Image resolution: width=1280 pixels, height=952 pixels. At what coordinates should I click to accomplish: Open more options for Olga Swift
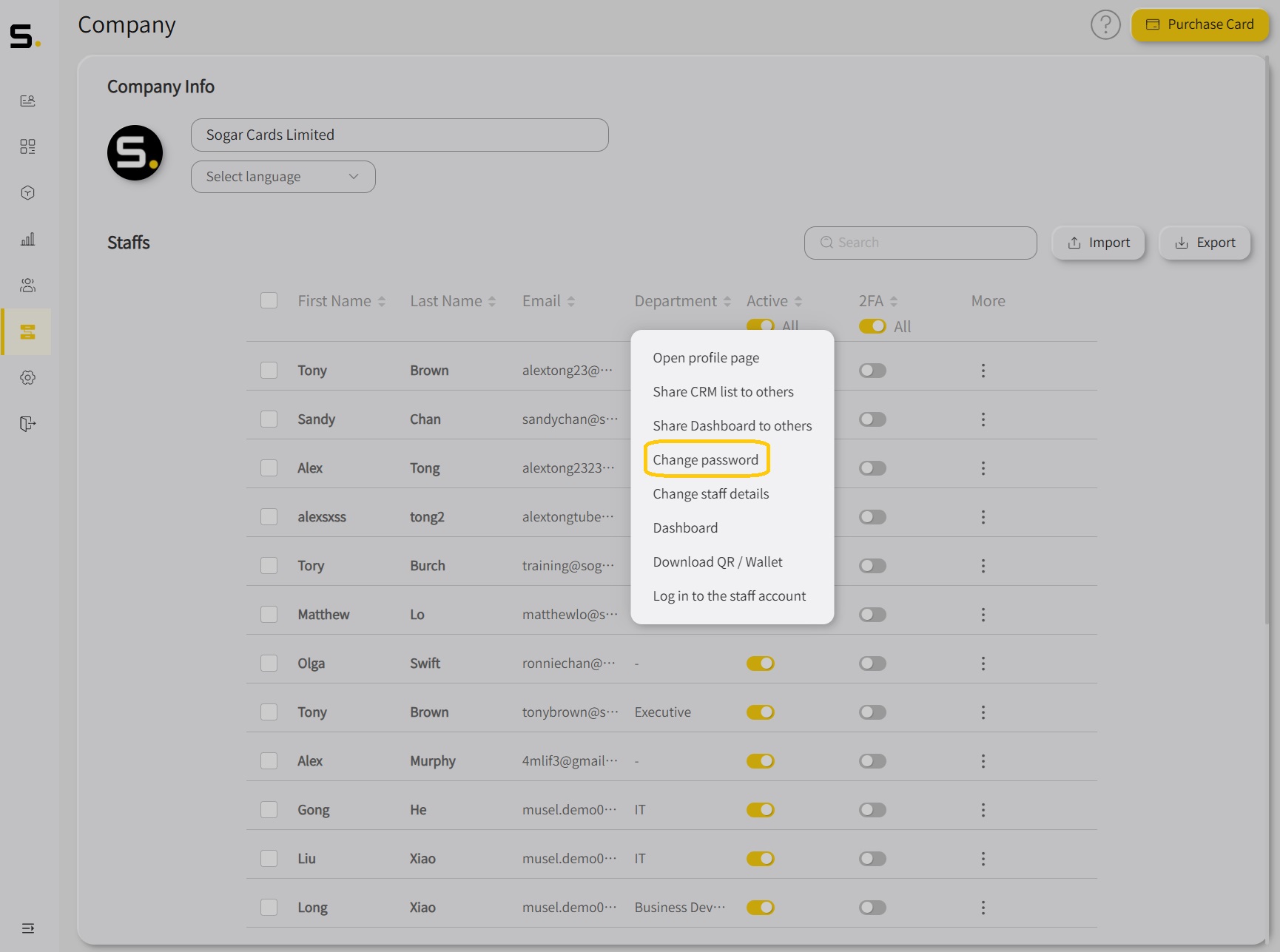(x=983, y=664)
